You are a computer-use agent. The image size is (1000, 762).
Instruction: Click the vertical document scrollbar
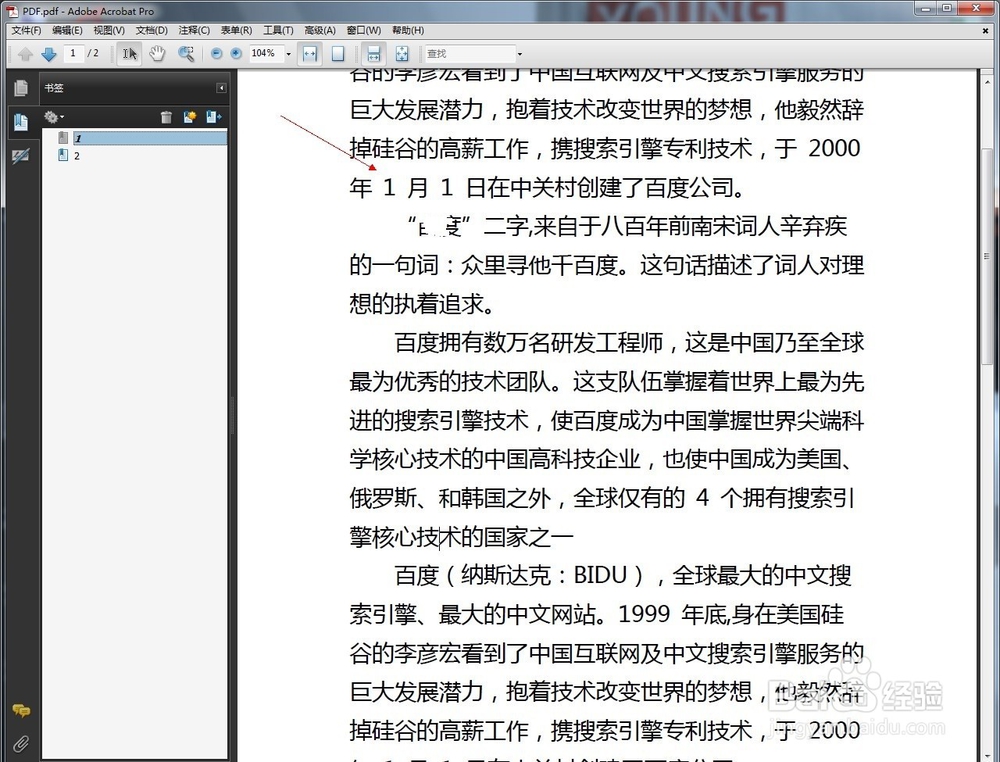(x=987, y=255)
